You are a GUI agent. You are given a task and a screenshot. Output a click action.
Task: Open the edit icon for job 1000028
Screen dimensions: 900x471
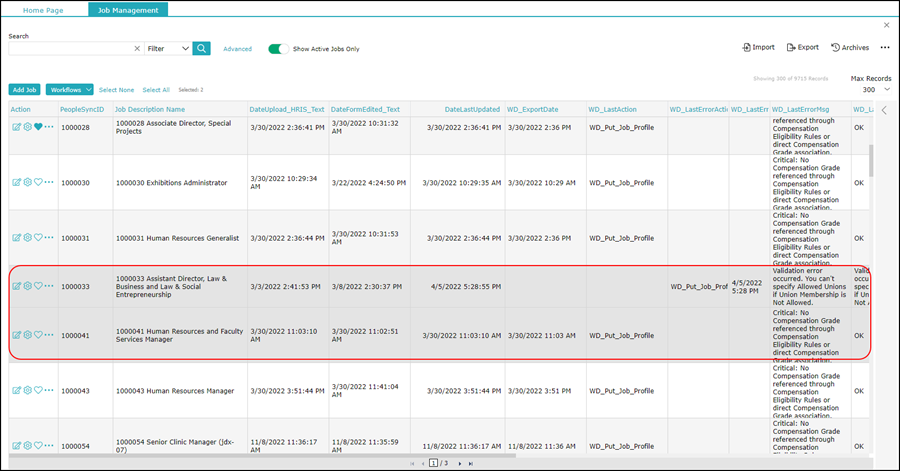tap(17, 127)
